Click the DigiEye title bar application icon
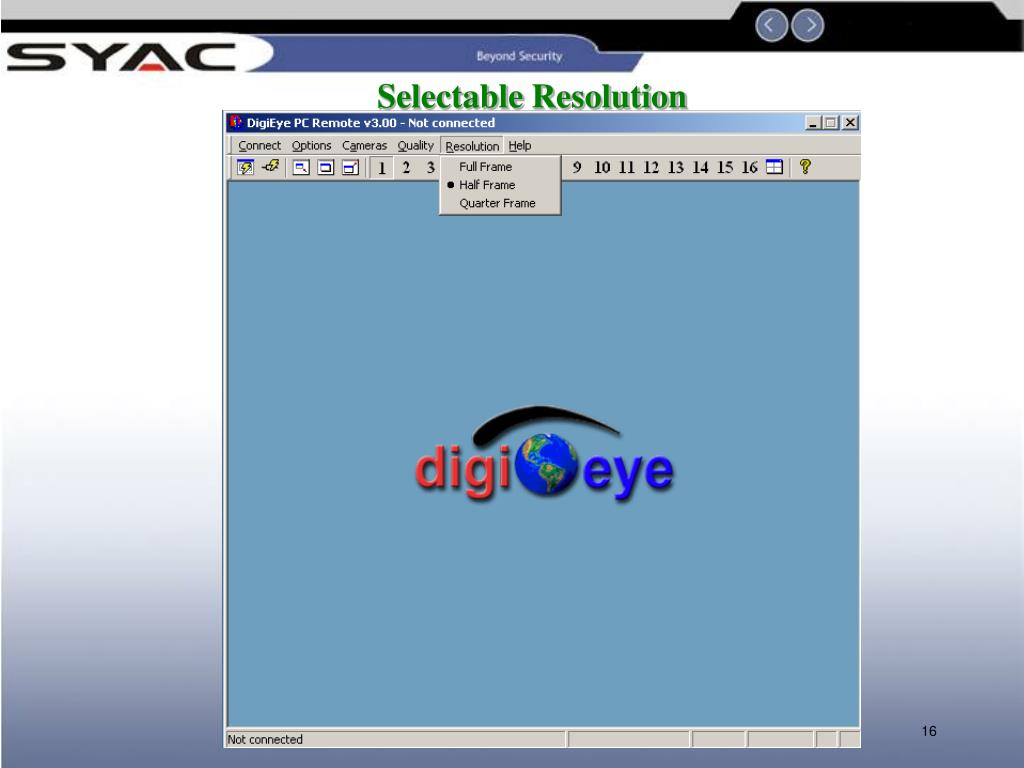This screenshot has height=768, width=1024. [236, 122]
